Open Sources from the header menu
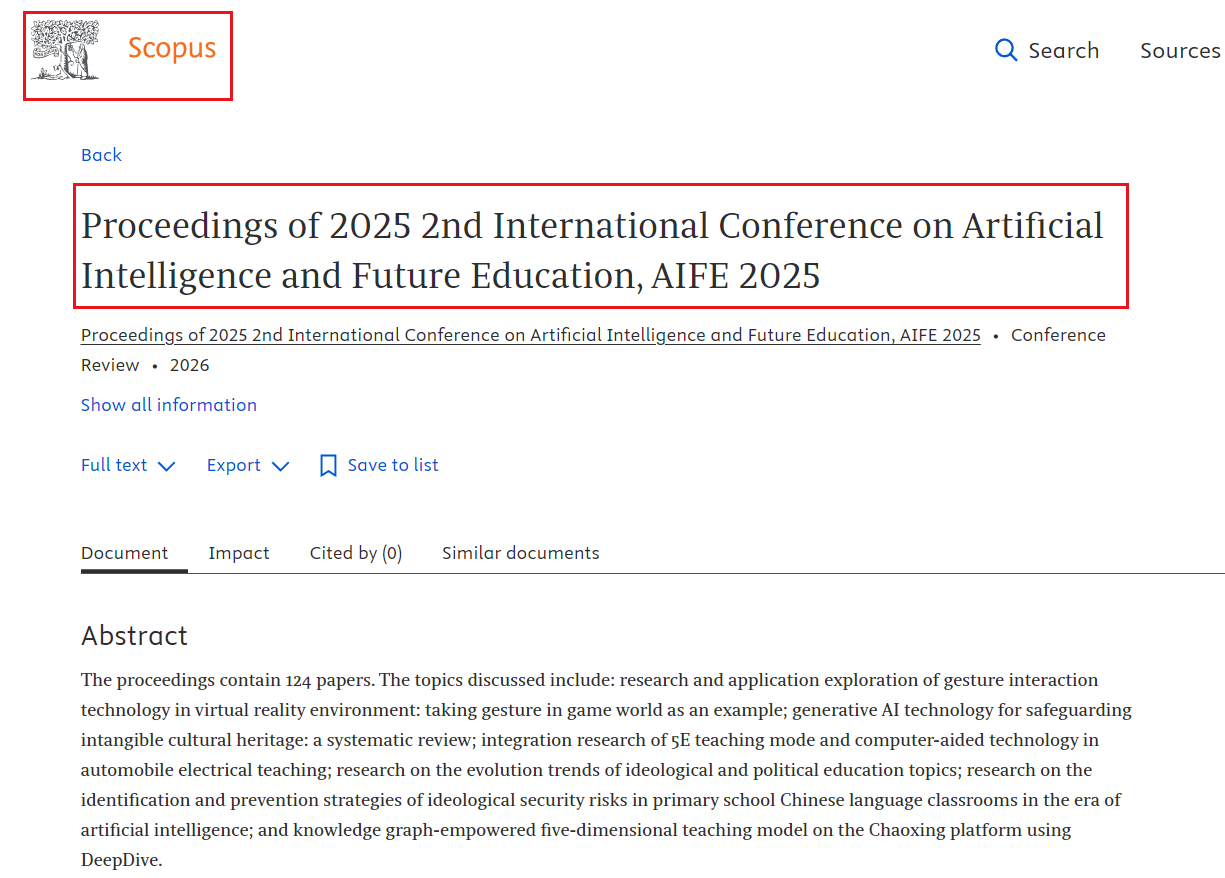 (x=1180, y=50)
